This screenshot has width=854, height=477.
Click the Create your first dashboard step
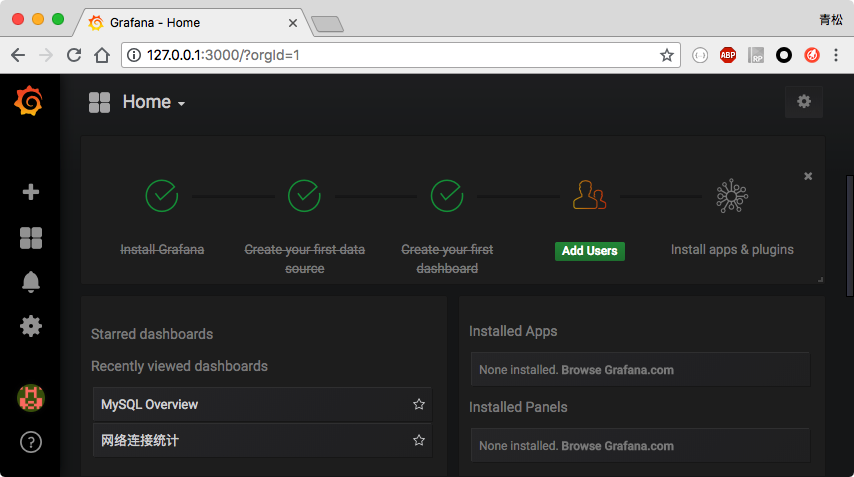click(447, 259)
